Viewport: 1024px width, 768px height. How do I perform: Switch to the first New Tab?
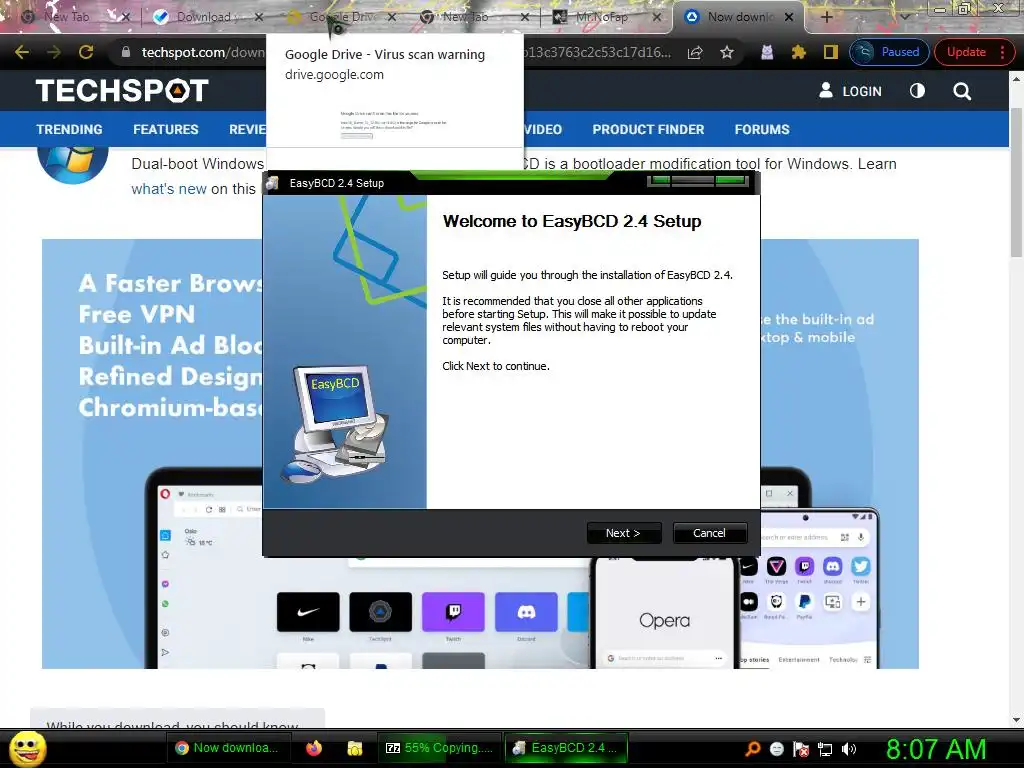click(65, 17)
